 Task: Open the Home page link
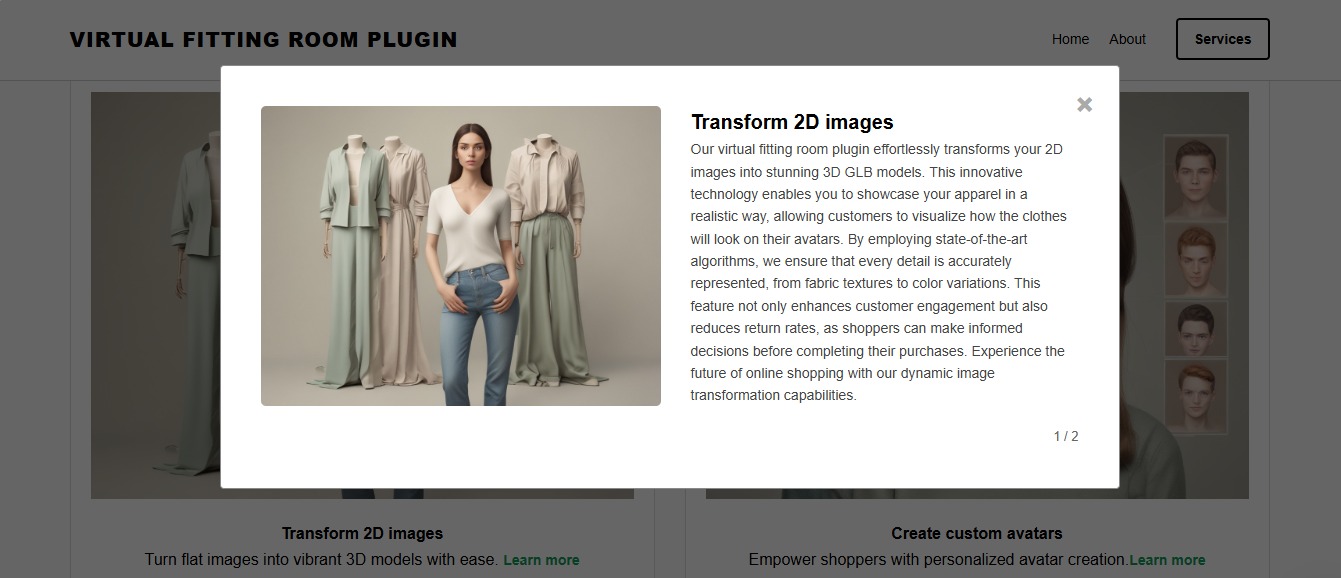pos(1070,39)
